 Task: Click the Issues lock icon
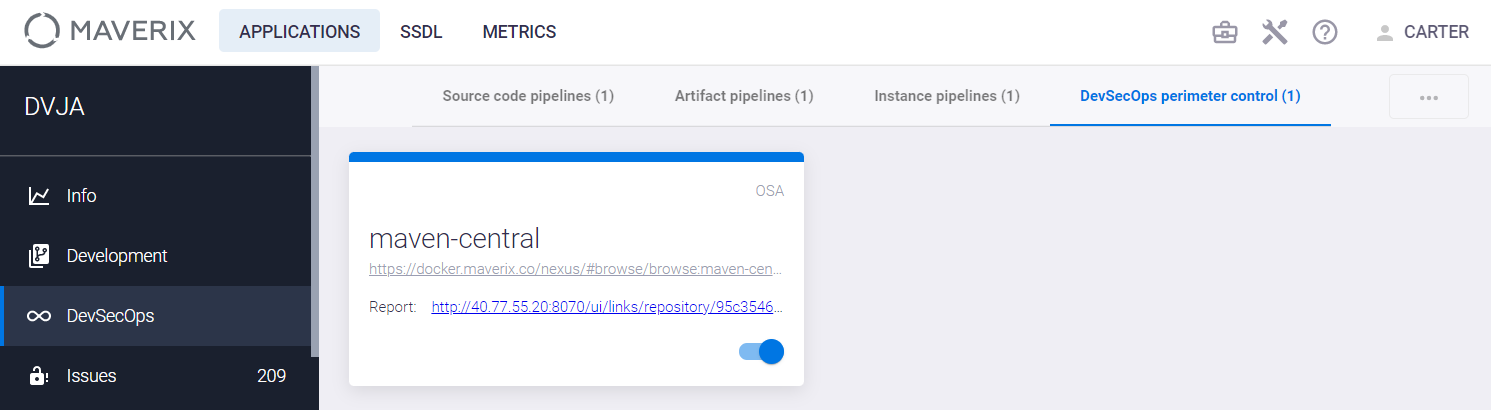pos(39,376)
